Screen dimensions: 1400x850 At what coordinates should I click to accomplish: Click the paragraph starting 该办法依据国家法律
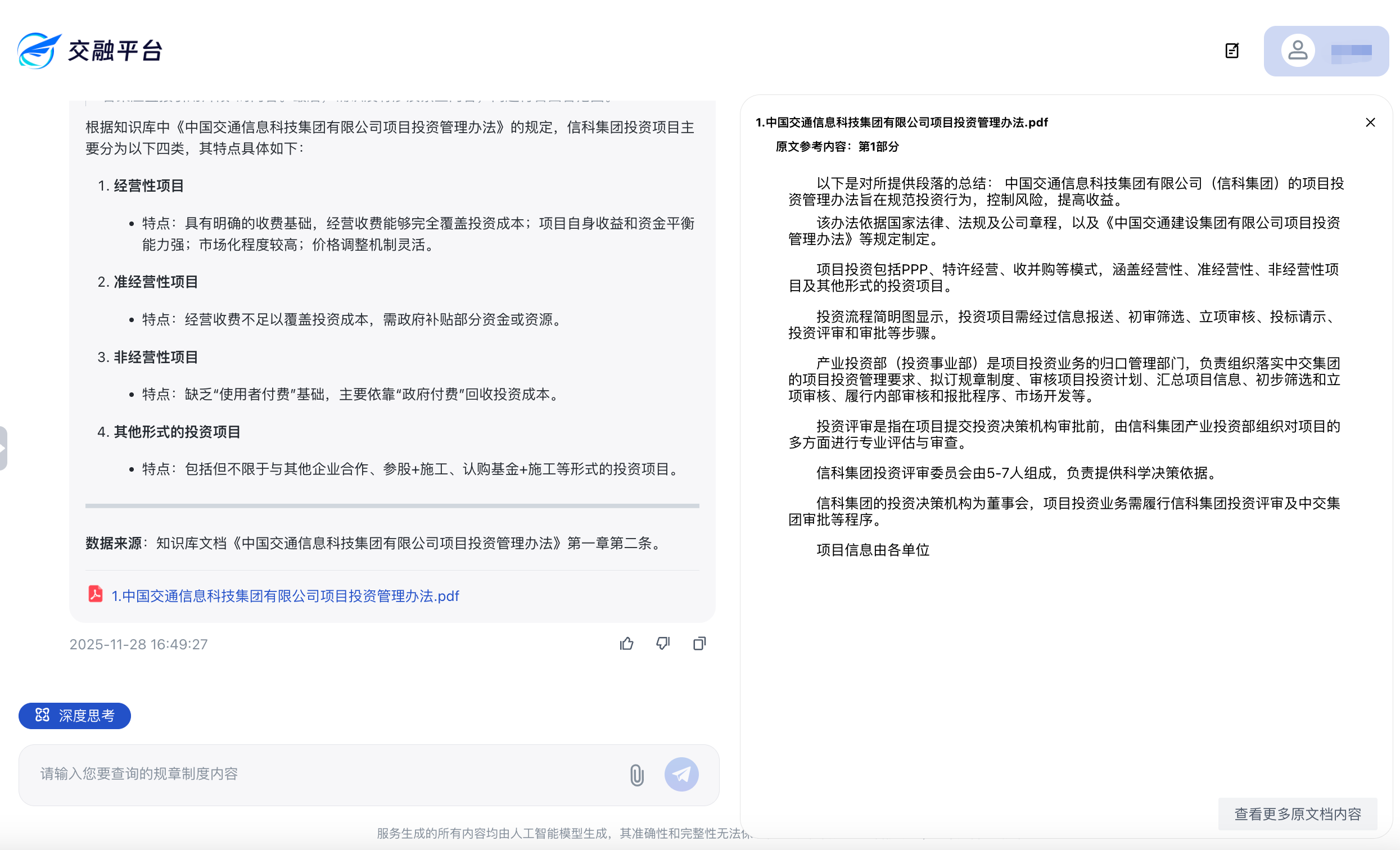point(1065,230)
